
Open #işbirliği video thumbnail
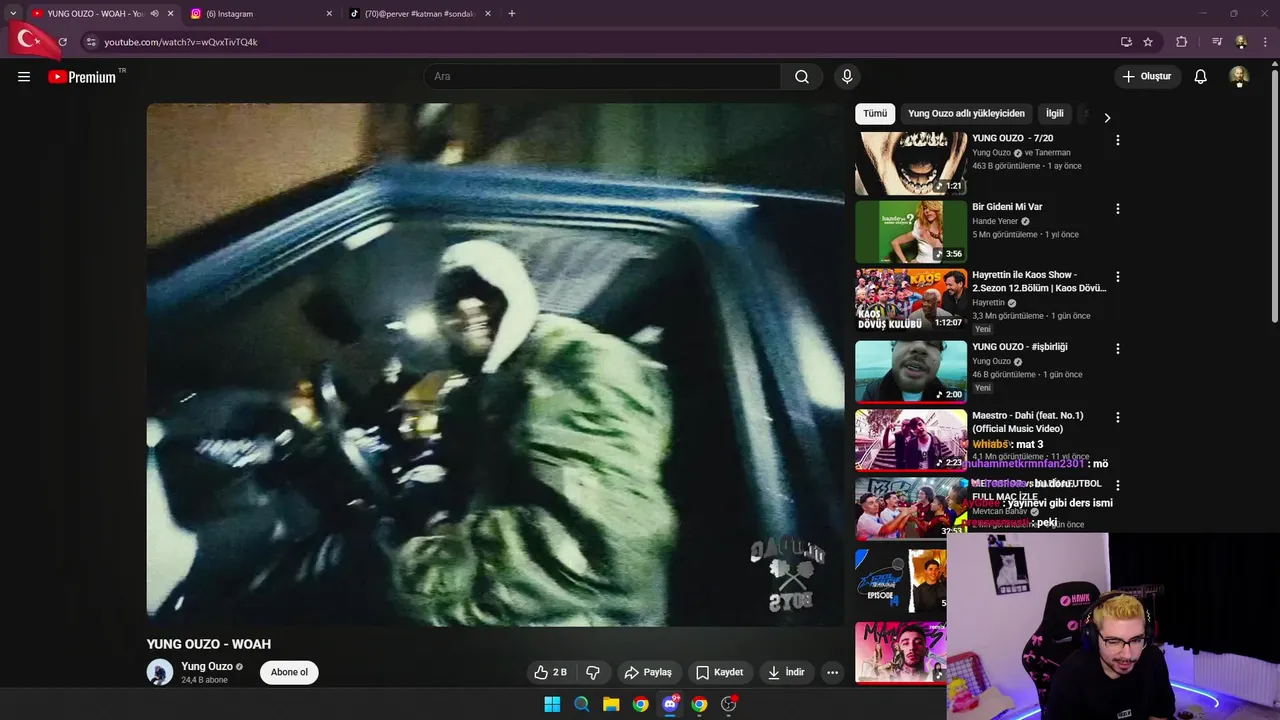pyautogui.click(x=911, y=371)
